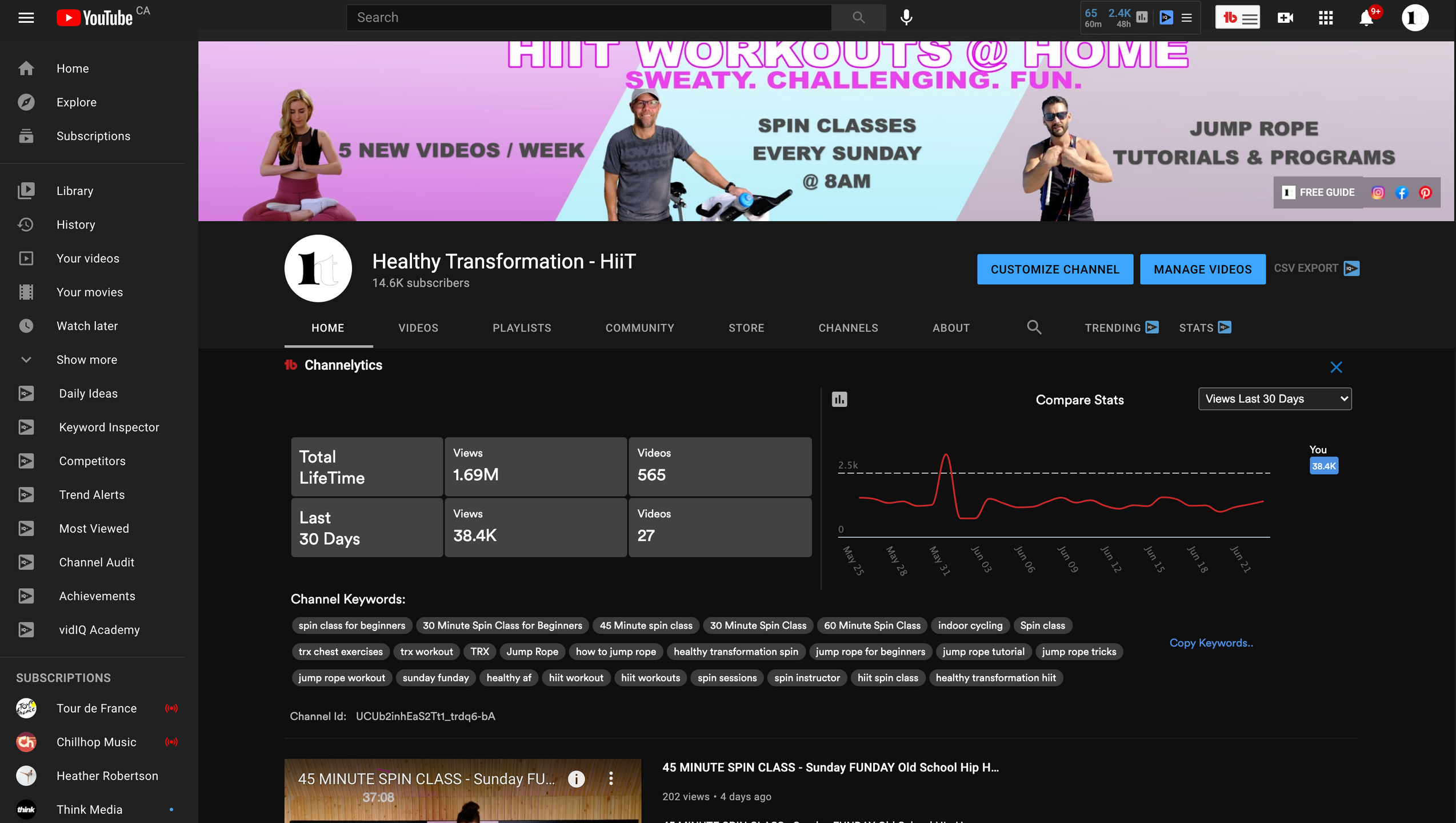Switch to the Community tab

pyautogui.click(x=639, y=327)
